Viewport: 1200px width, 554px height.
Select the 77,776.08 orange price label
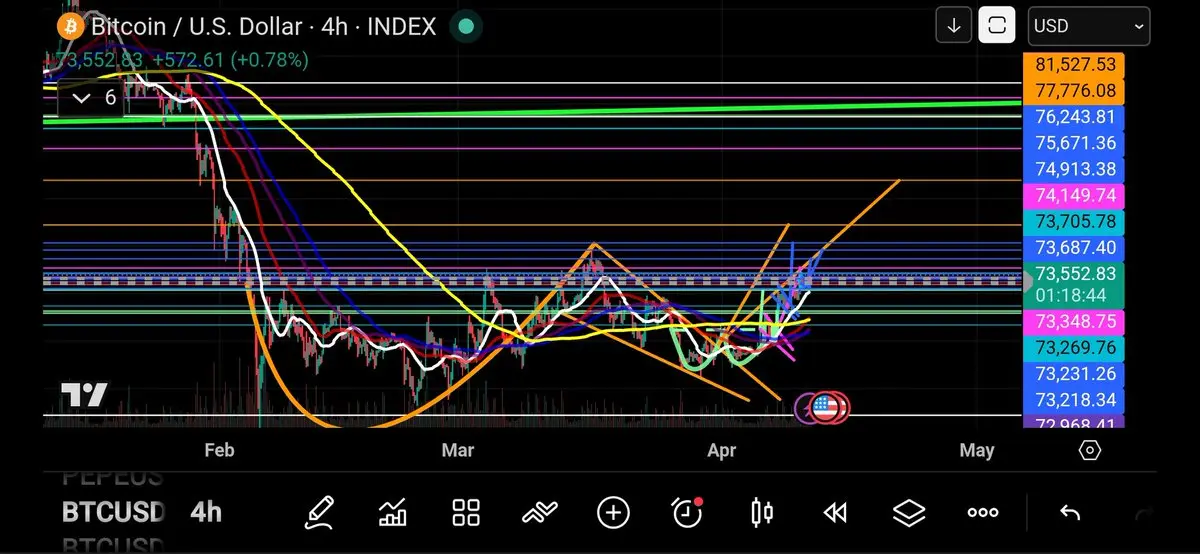pyautogui.click(x=1074, y=91)
